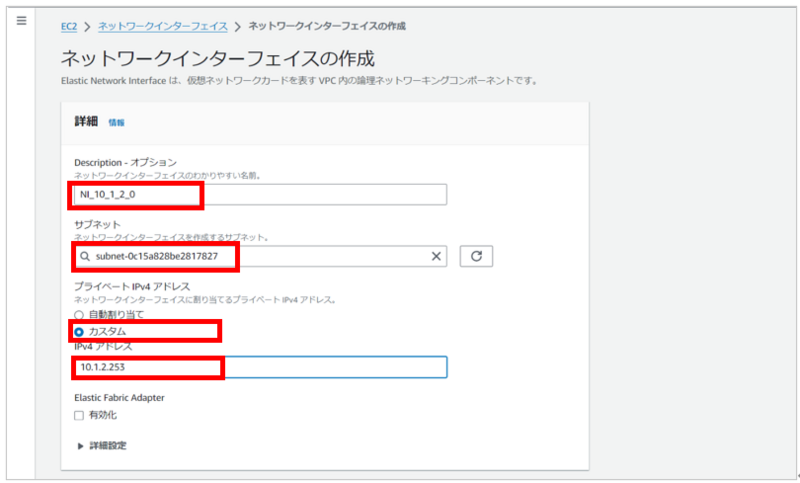Enable the Elastic Fabric Adapter 有効化 checkbox

click(79, 415)
